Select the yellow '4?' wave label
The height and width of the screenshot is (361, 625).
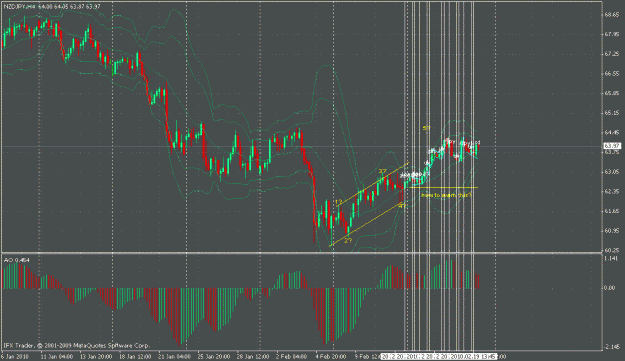pyautogui.click(x=402, y=205)
